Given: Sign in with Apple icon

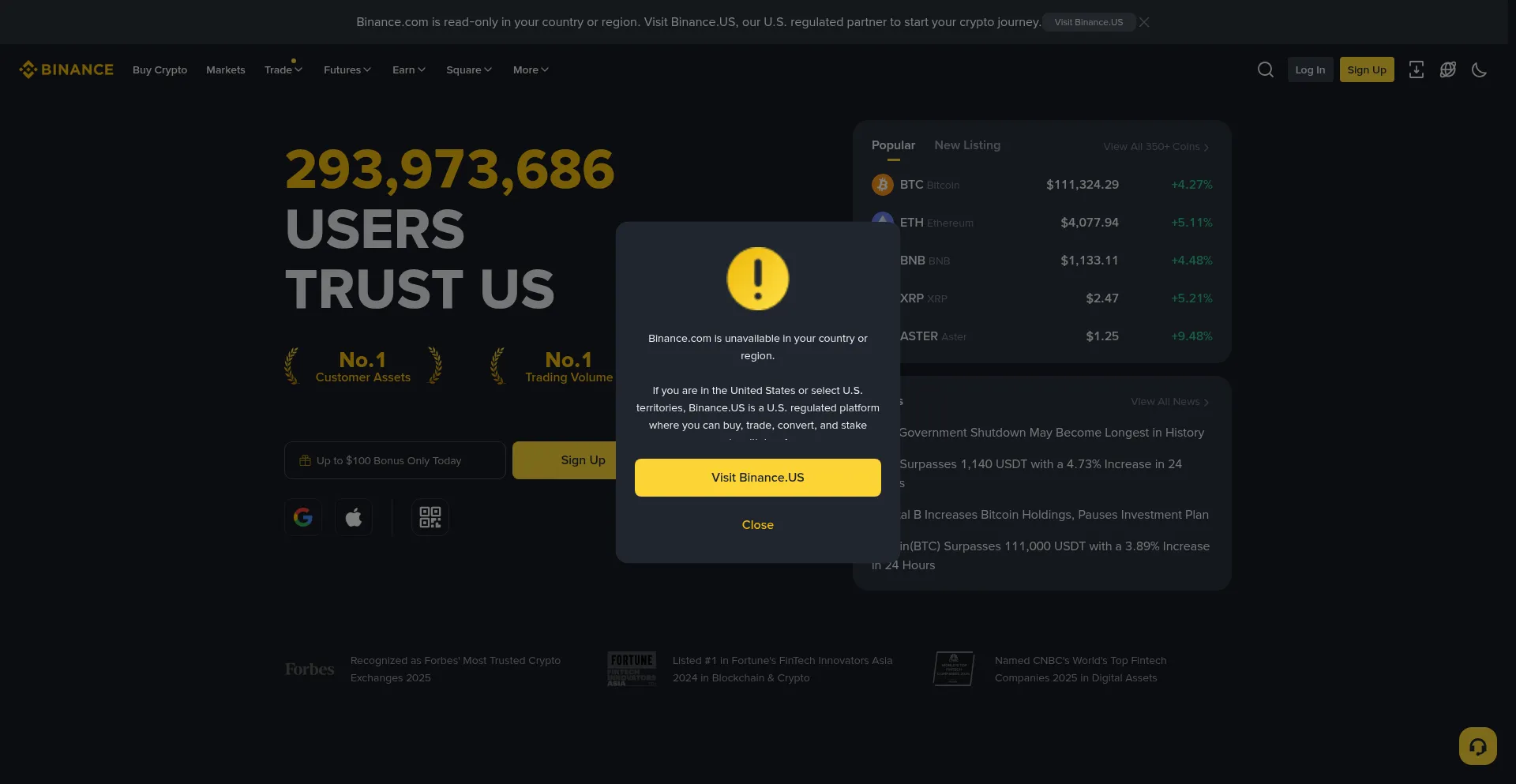Looking at the screenshot, I should [354, 517].
